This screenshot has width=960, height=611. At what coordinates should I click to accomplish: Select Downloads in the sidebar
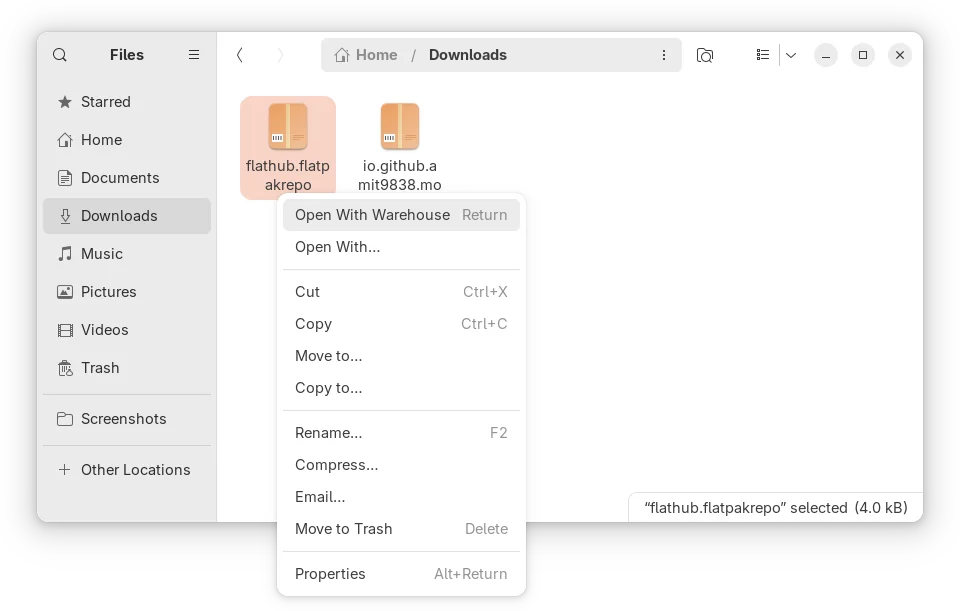[x=127, y=216]
